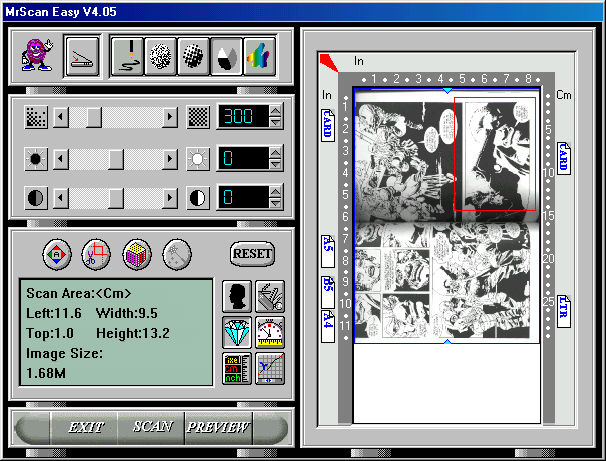The image size is (606, 461).
Task: Choose diffusion dither scan mode
Action: point(160,56)
